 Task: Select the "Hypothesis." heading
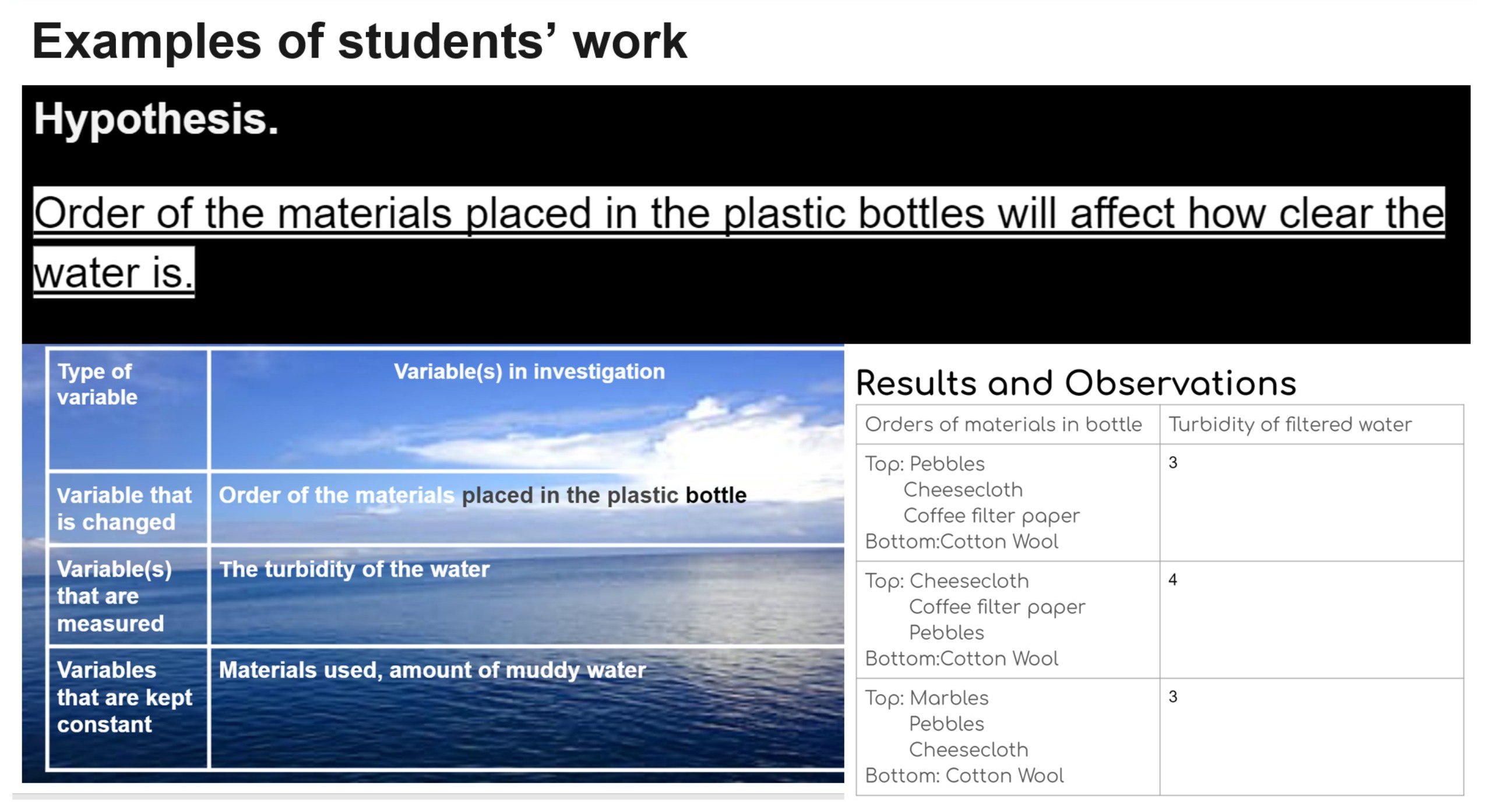click(156, 119)
